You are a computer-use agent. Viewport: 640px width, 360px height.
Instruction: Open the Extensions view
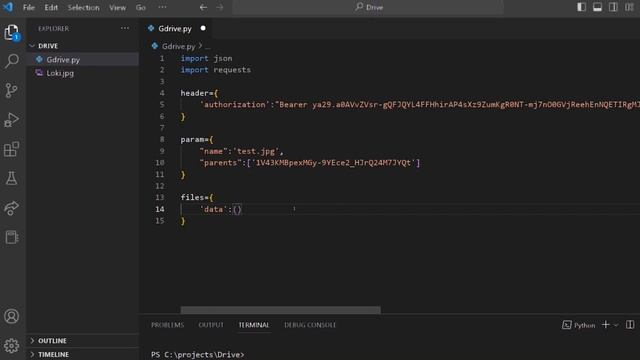(11, 149)
